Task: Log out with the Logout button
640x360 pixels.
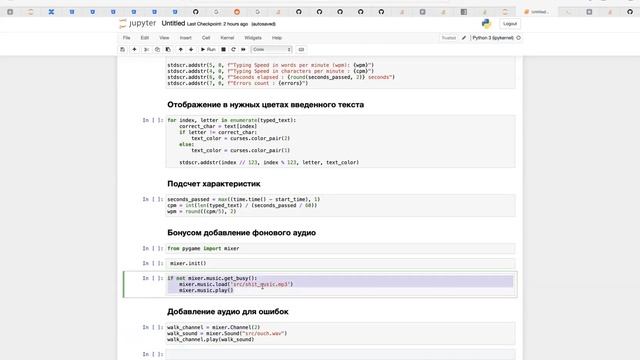Action: click(x=510, y=24)
